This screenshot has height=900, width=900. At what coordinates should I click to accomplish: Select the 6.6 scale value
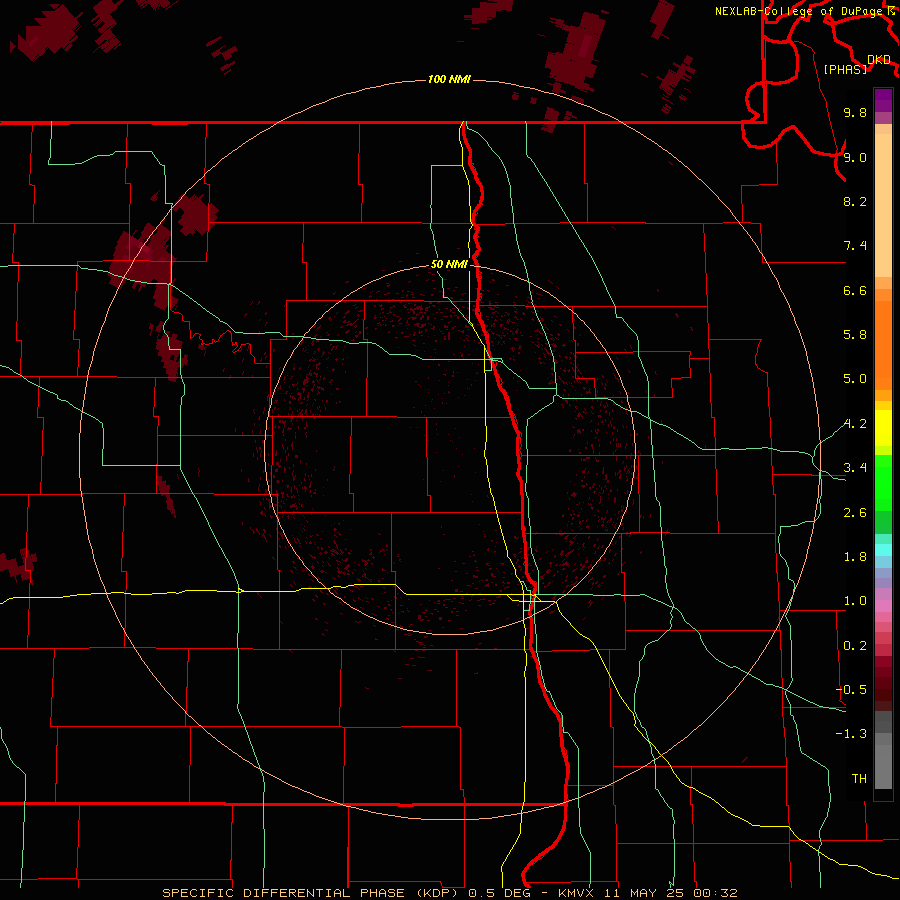point(855,290)
